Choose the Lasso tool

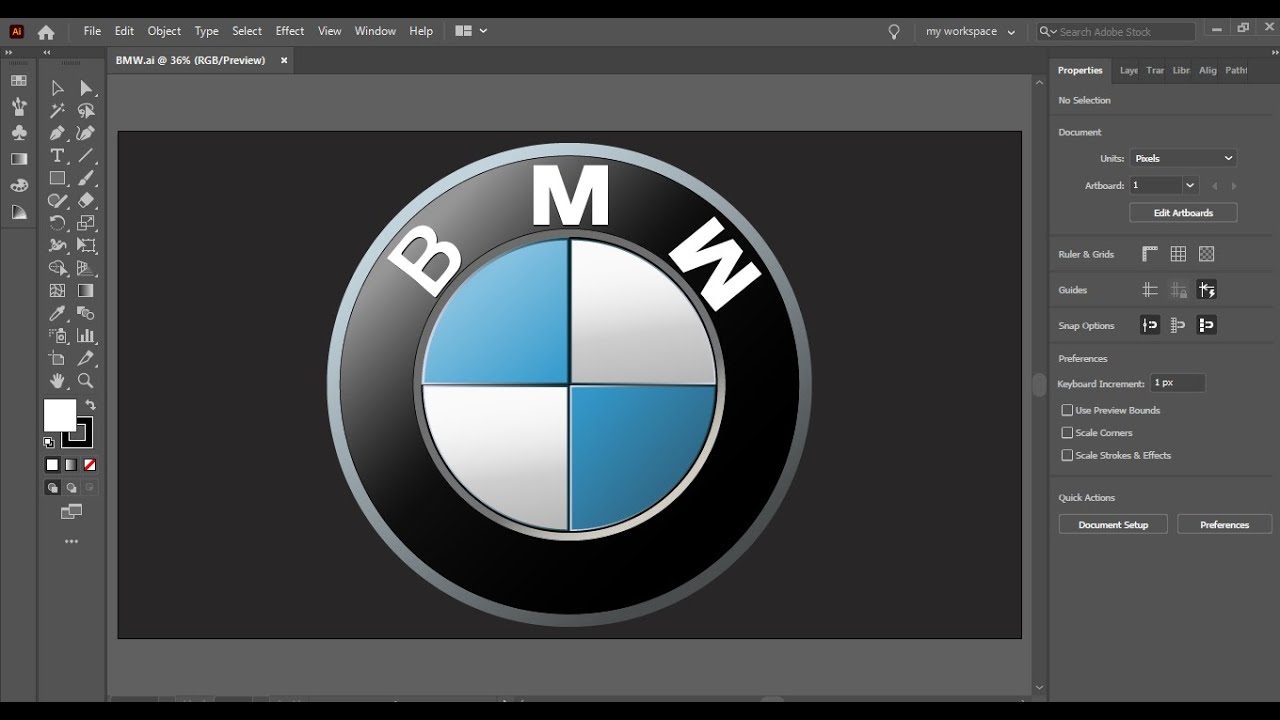coord(86,111)
